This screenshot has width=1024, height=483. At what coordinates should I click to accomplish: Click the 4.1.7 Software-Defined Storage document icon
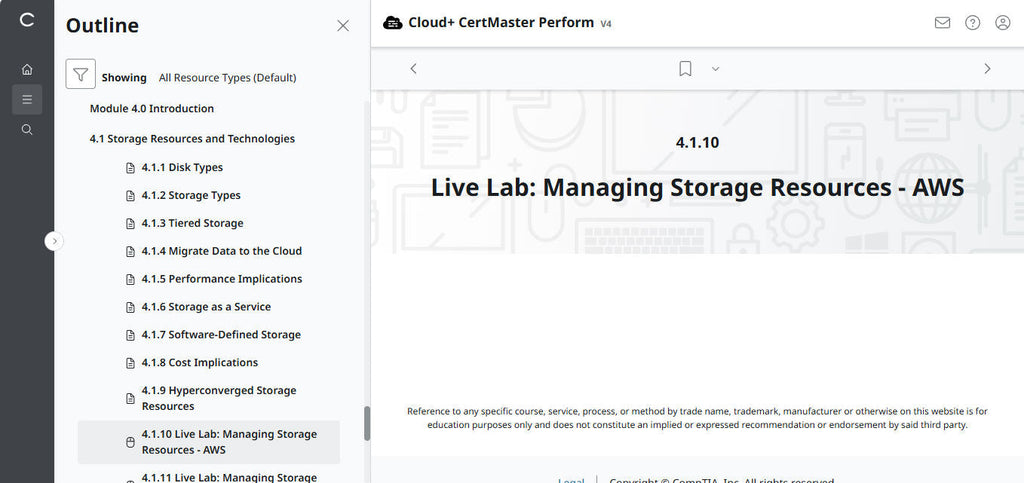(129, 335)
